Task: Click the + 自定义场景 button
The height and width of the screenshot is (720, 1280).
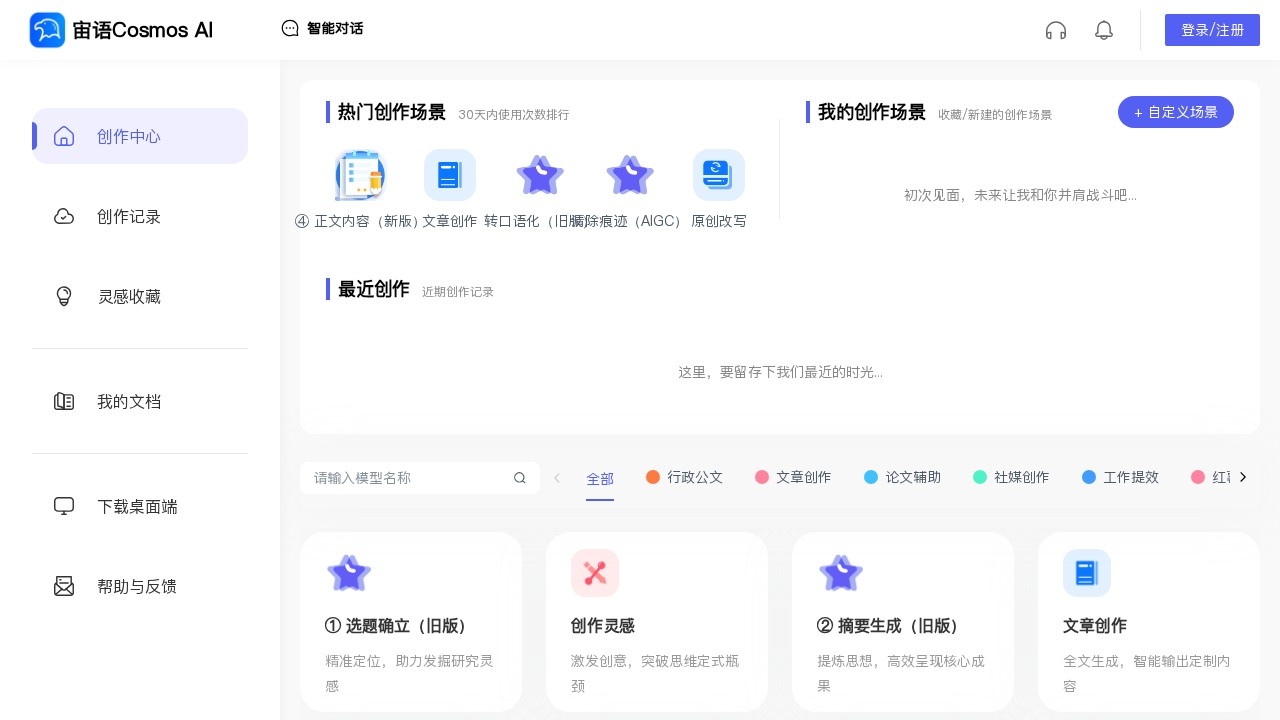Action: point(1175,112)
